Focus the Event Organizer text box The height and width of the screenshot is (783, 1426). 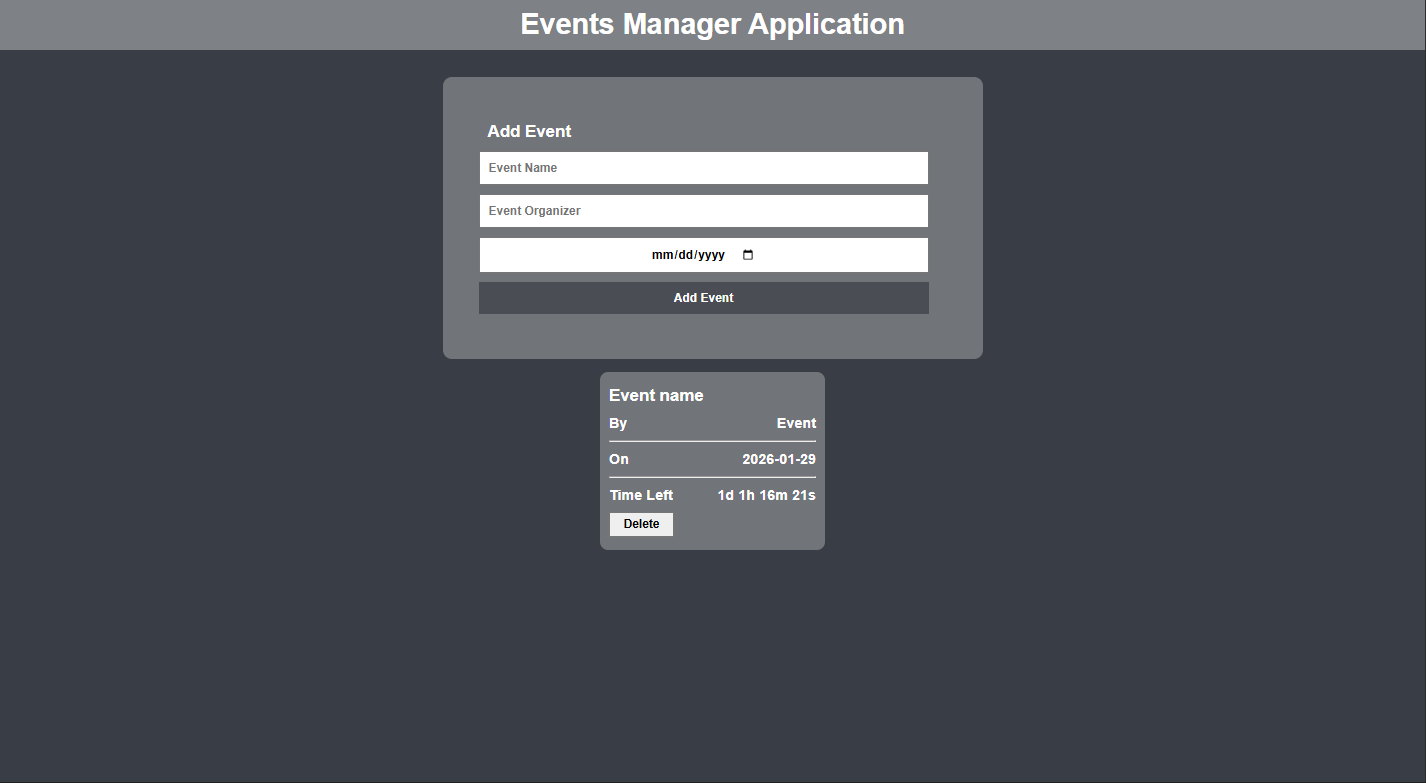coord(704,211)
